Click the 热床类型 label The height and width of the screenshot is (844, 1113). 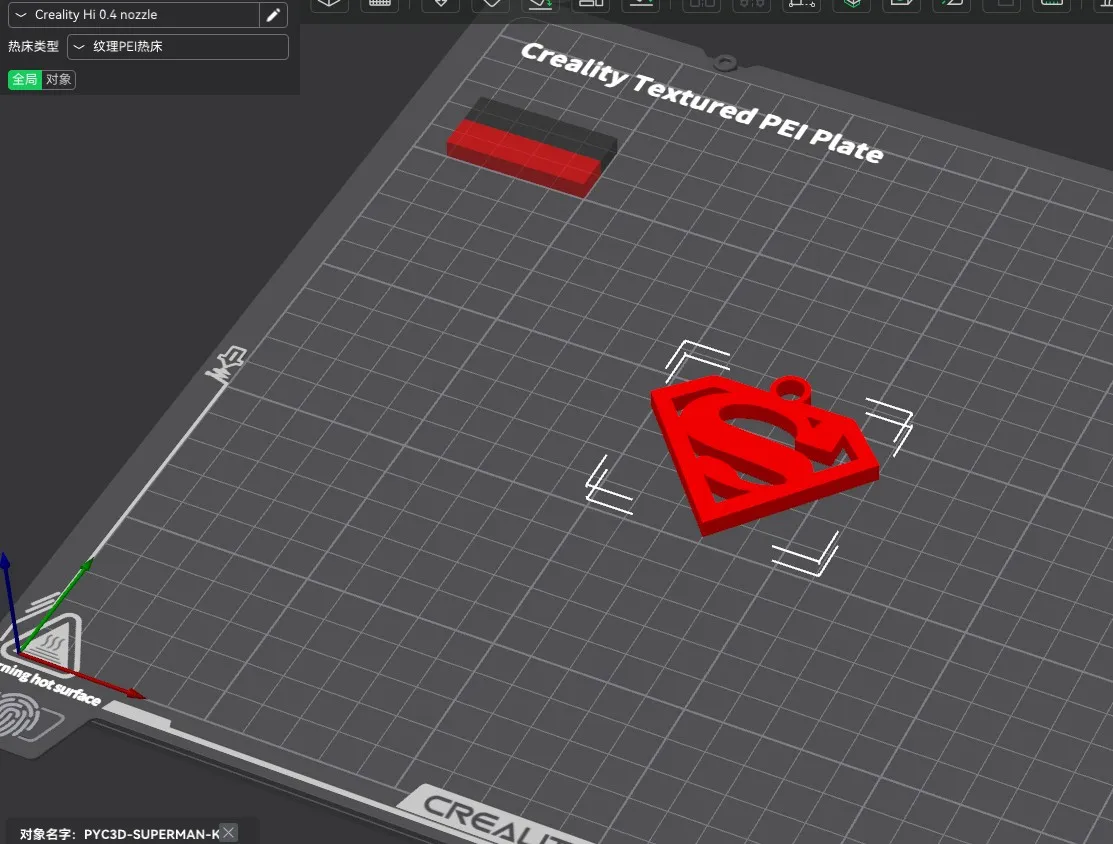[33, 47]
